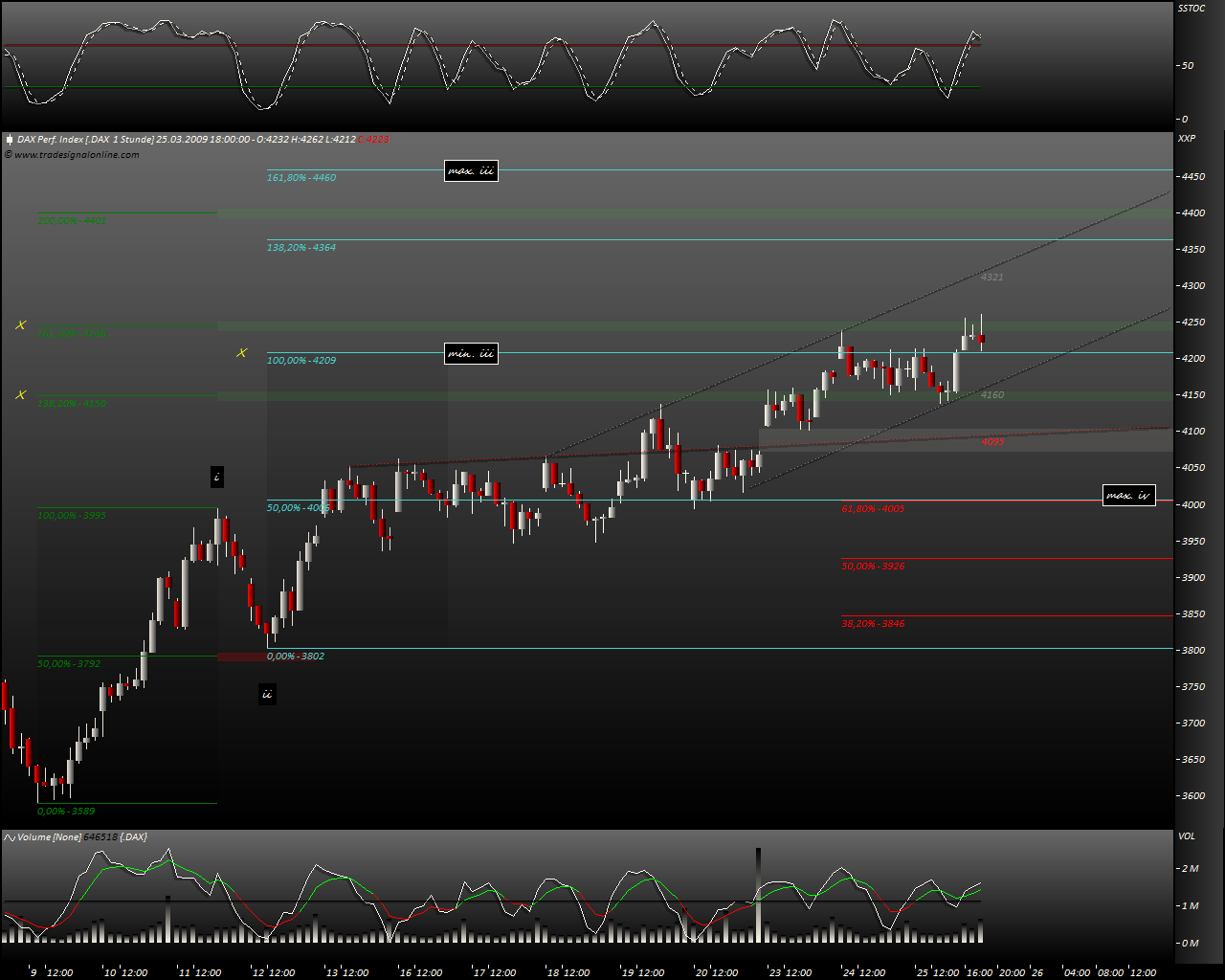Click the yellow X marker beside 161,80% - 4246

[x=20, y=325]
